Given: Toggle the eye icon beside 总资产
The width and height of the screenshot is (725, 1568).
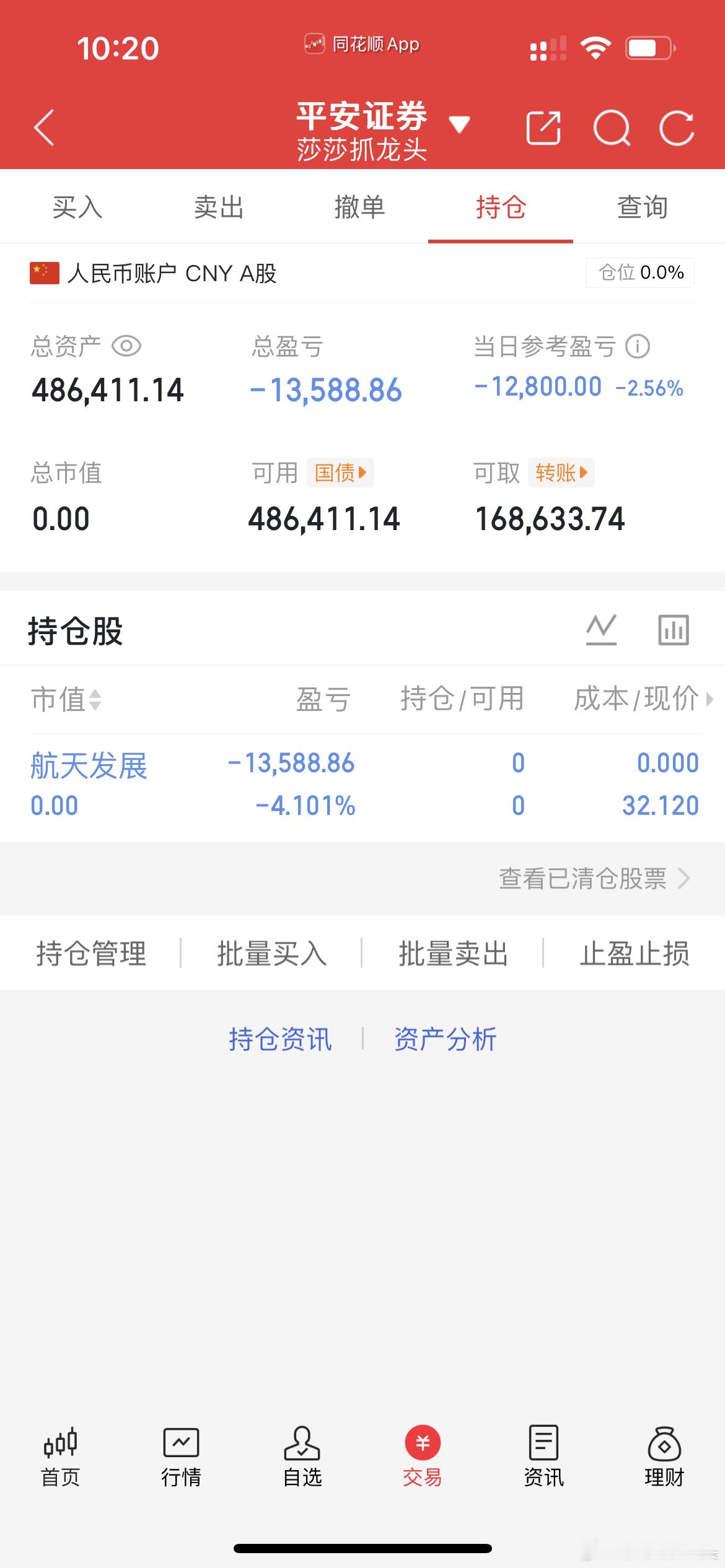Looking at the screenshot, I should (x=126, y=346).
